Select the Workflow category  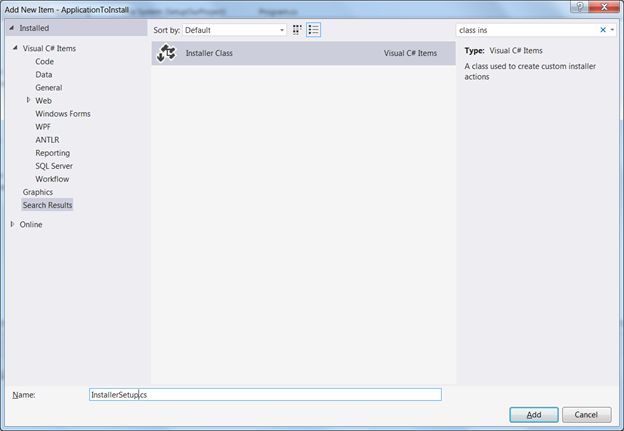point(52,179)
